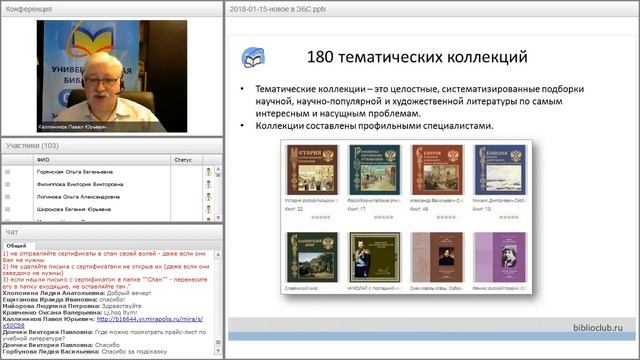Click the presenter webcam video
Viewport: 640px width, 360px height.
112,76
